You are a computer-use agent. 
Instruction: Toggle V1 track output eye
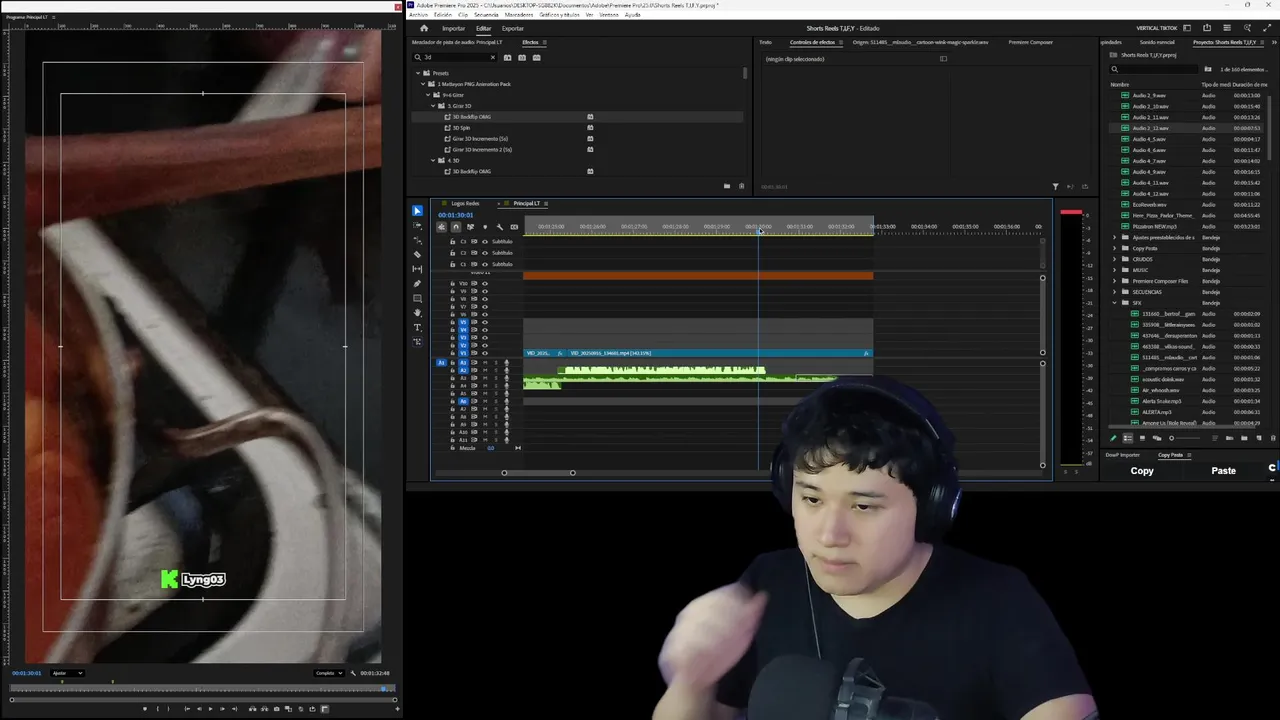click(x=485, y=353)
